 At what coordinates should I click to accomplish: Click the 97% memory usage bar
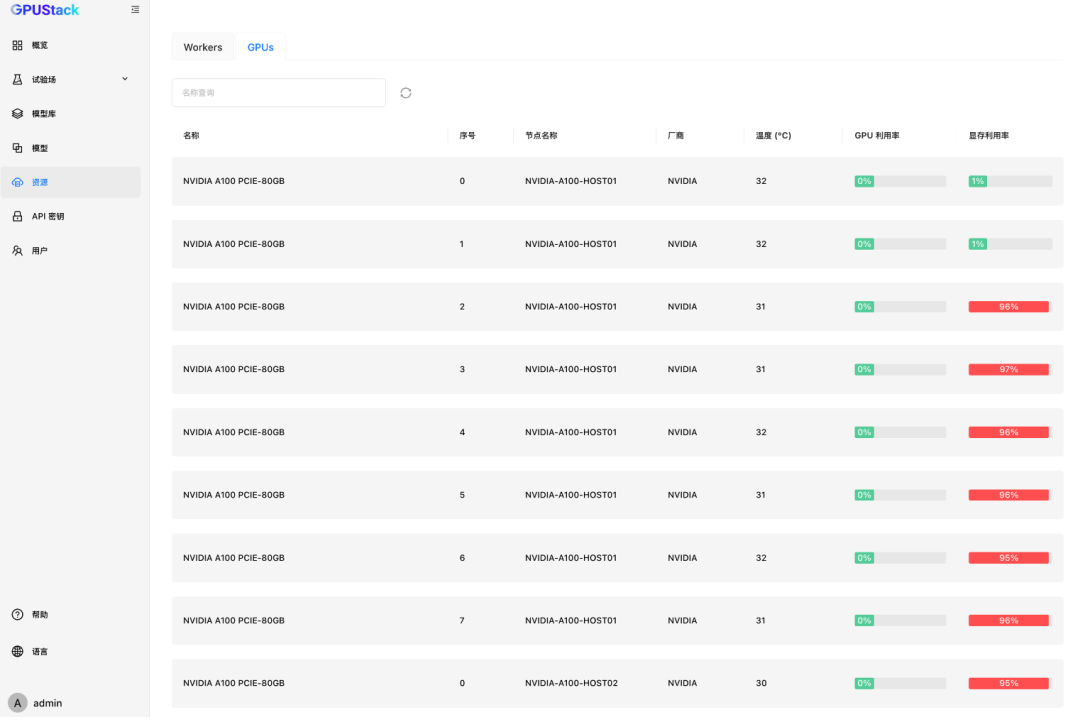point(1010,369)
